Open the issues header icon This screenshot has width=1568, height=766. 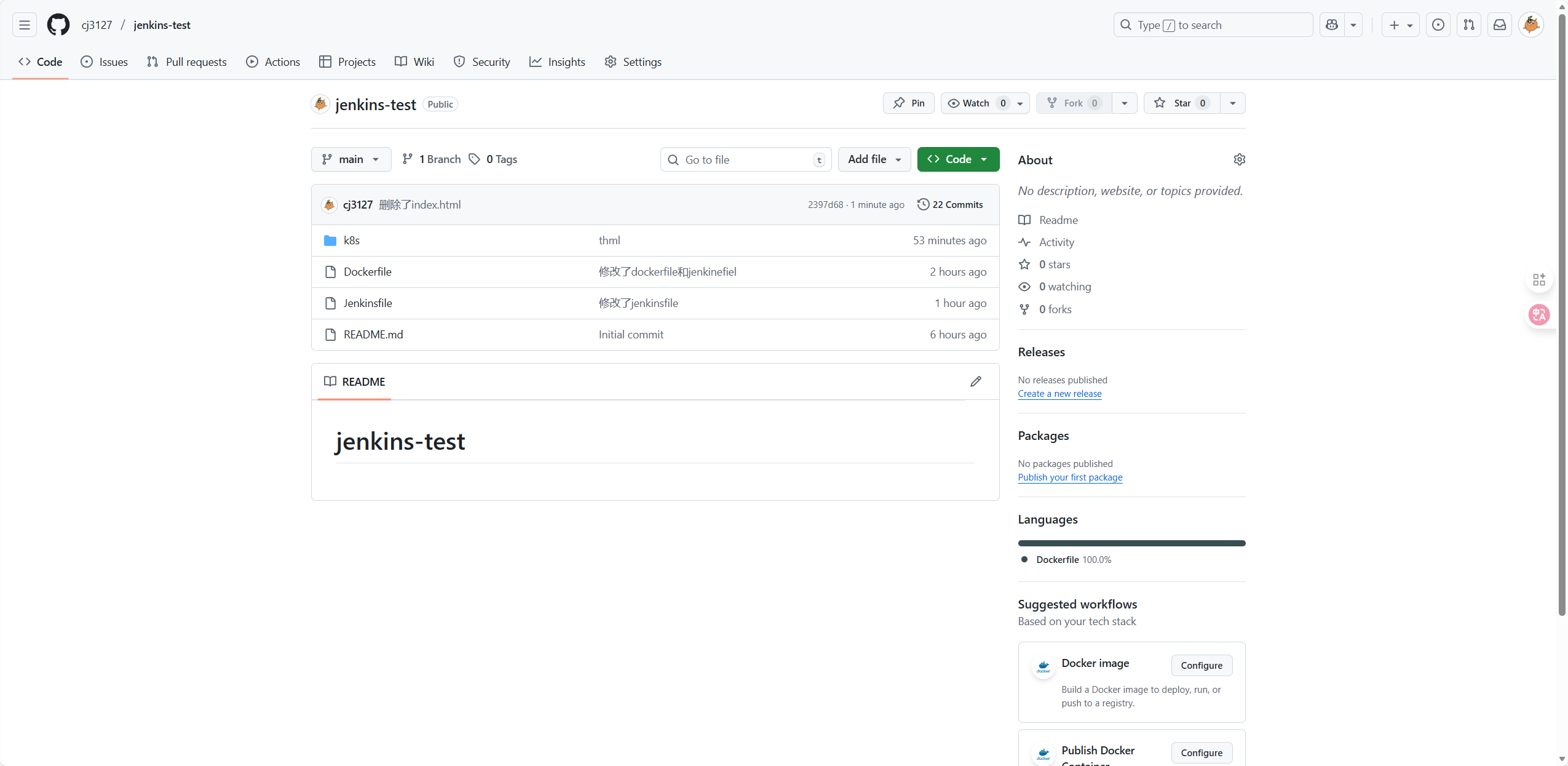click(1438, 25)
